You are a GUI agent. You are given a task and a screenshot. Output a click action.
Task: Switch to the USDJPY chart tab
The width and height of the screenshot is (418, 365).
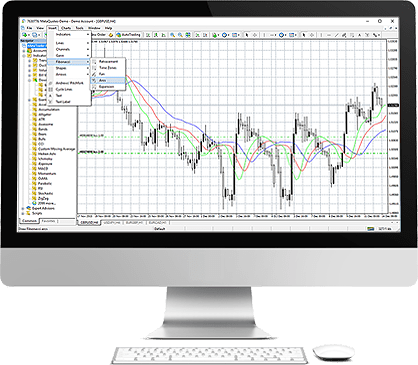(112, 222)
